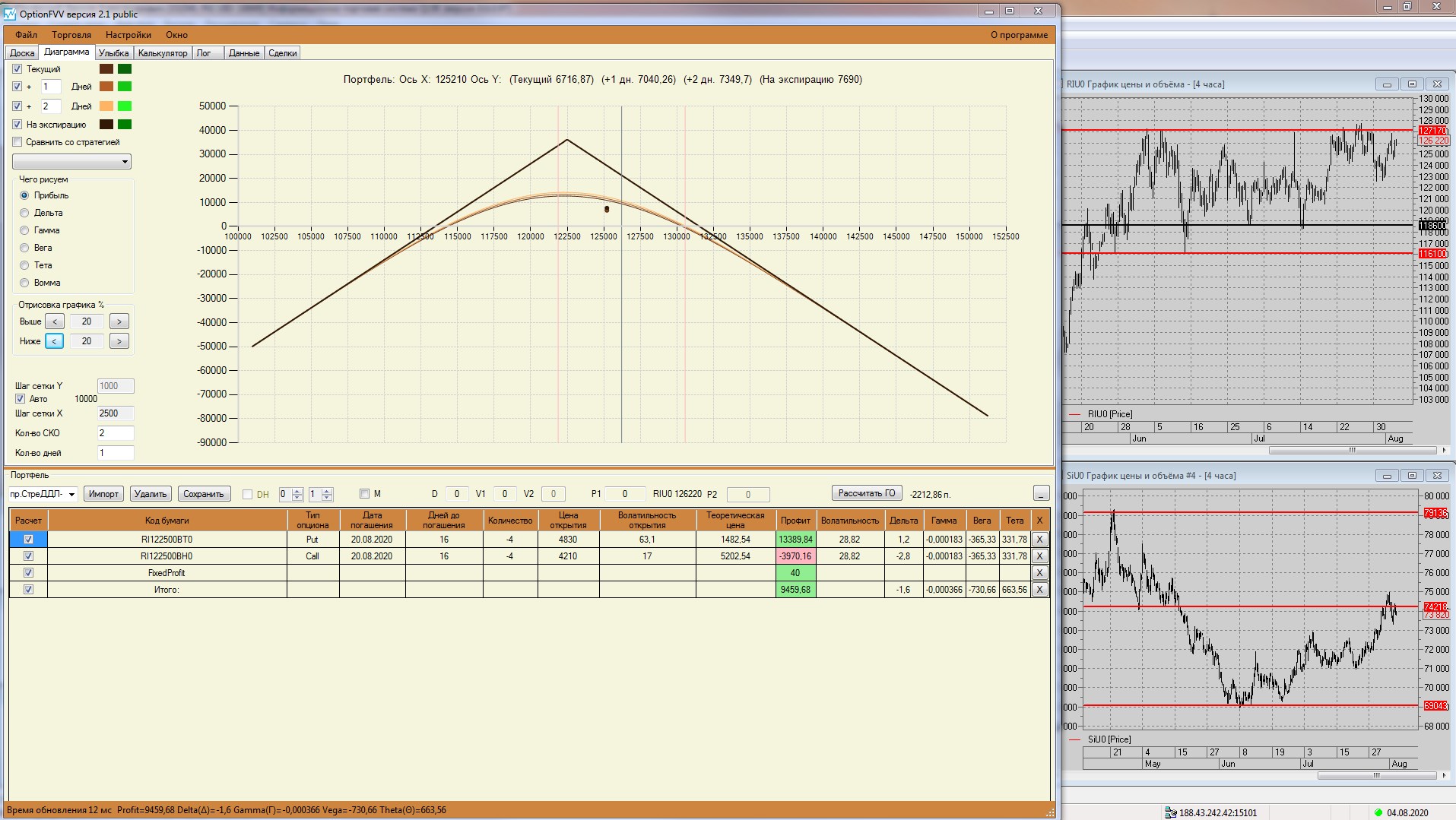Remove the FixedProfit row
Image resolution: width=1456 pixels, height=820 pixels.
tap(1039, 572)
